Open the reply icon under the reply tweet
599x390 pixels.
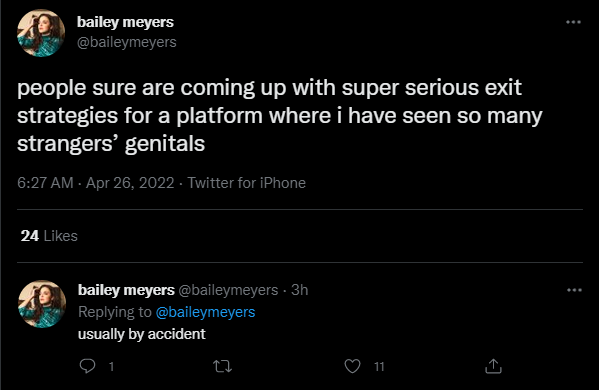tap(87, 366)
